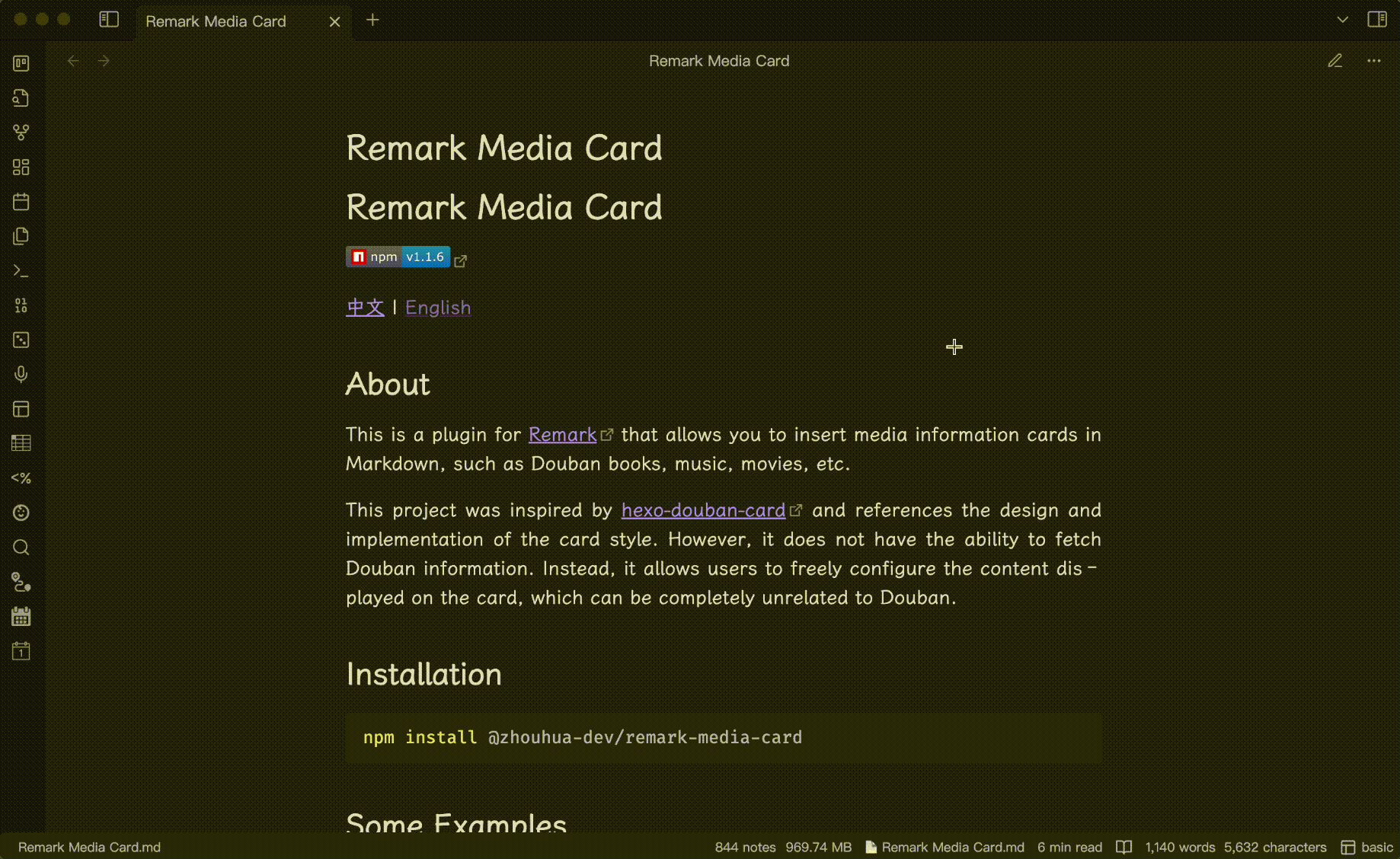Navigate back with the left arrow
The width and height of the screenshot is (1400, 859).
point(73,61)
